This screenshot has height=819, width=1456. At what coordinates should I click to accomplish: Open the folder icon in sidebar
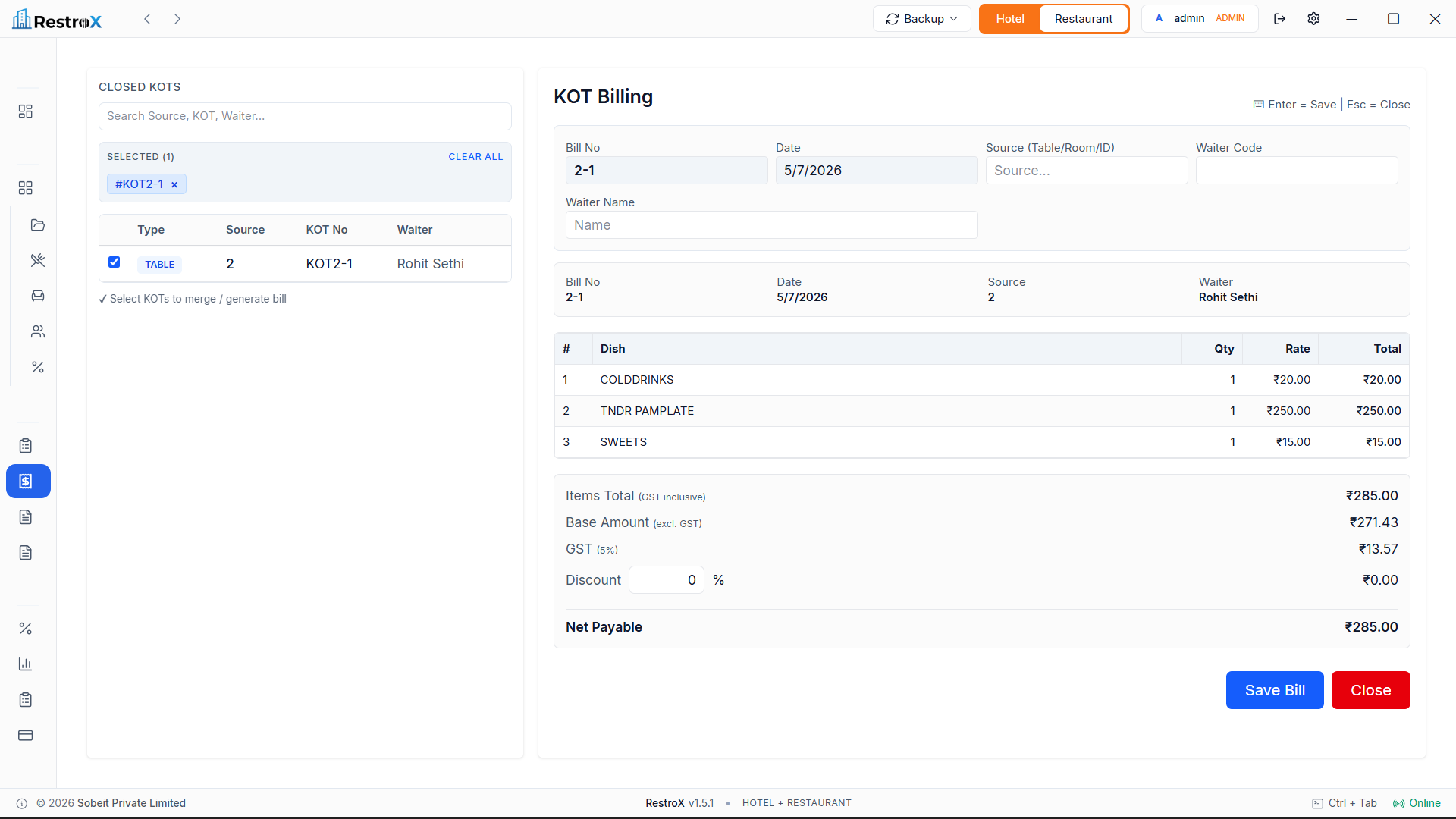tap(38, 224)
